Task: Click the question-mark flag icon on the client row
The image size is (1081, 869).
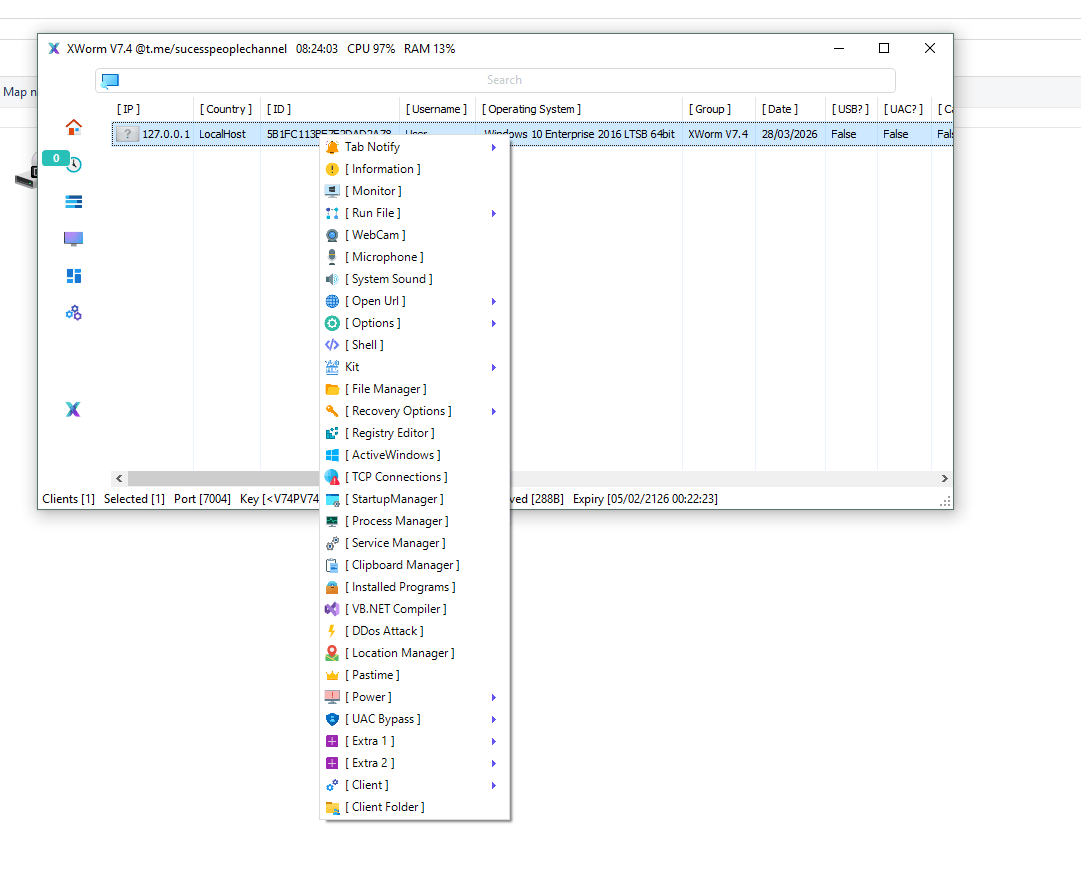Action: tap(126, 133)
